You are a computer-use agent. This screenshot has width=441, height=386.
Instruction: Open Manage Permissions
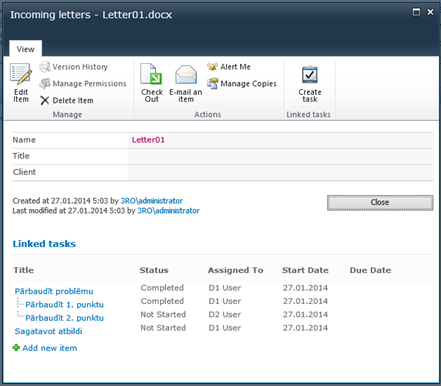[x=83, y=83]
